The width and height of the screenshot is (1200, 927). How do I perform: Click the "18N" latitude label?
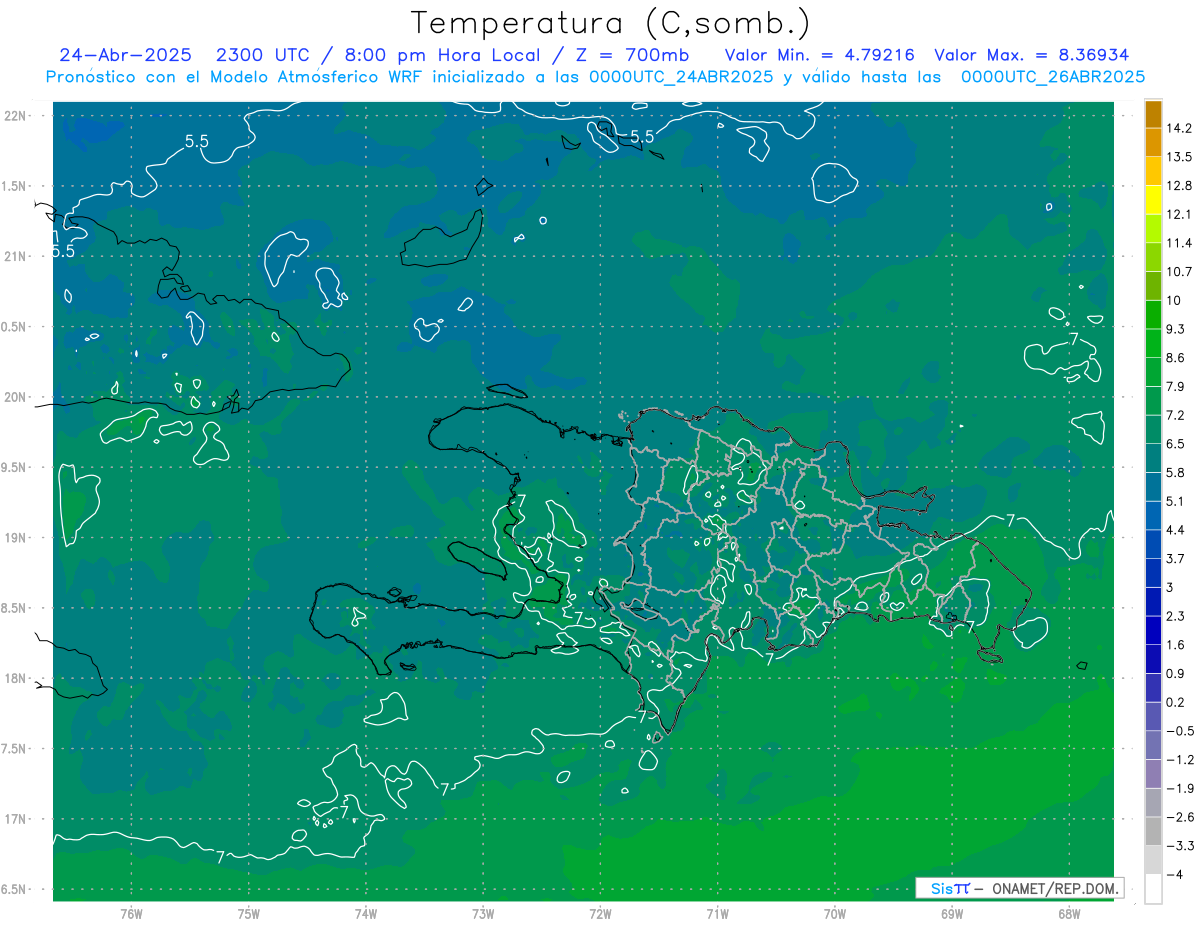click(x=16, y=679)
